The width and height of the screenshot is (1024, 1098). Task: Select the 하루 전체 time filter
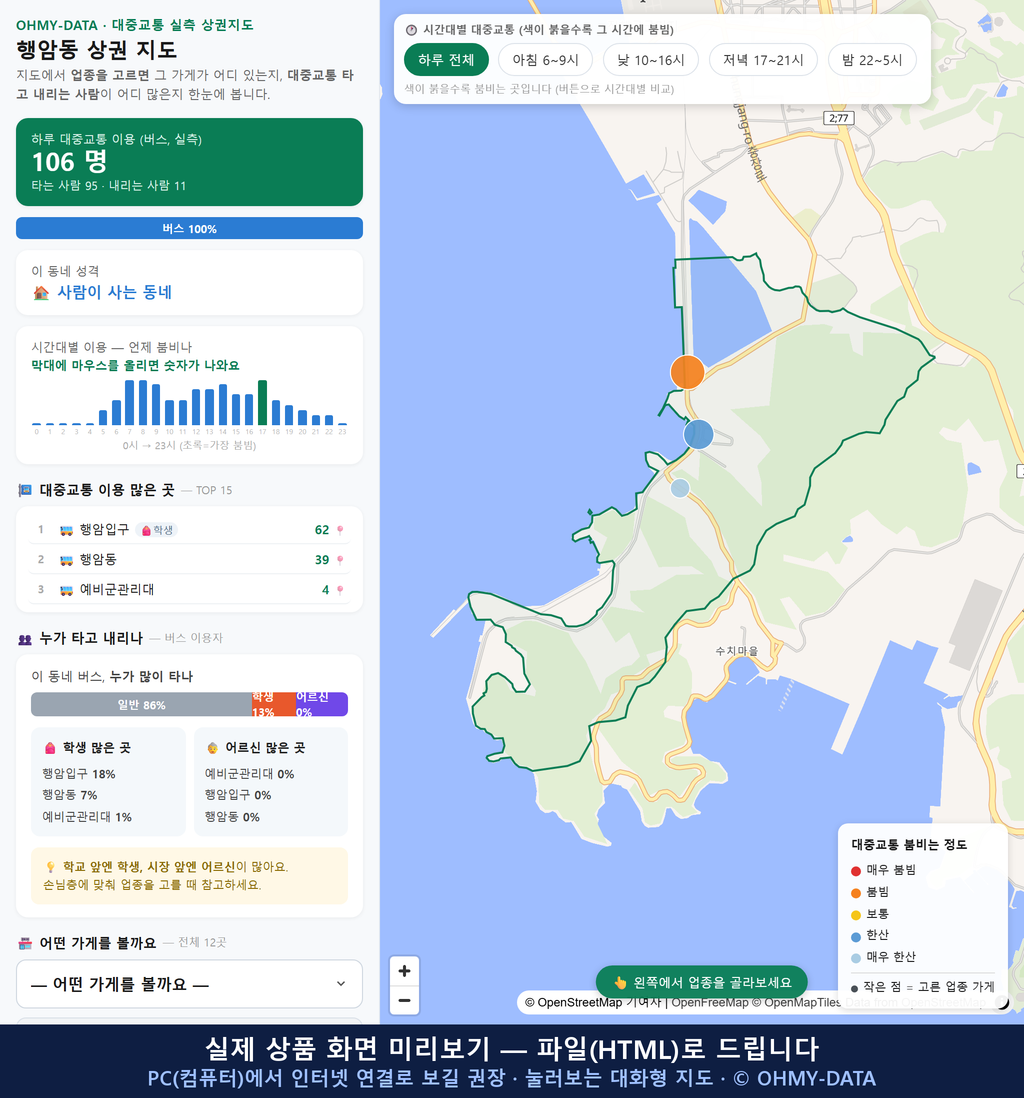(x=446, y=60)
